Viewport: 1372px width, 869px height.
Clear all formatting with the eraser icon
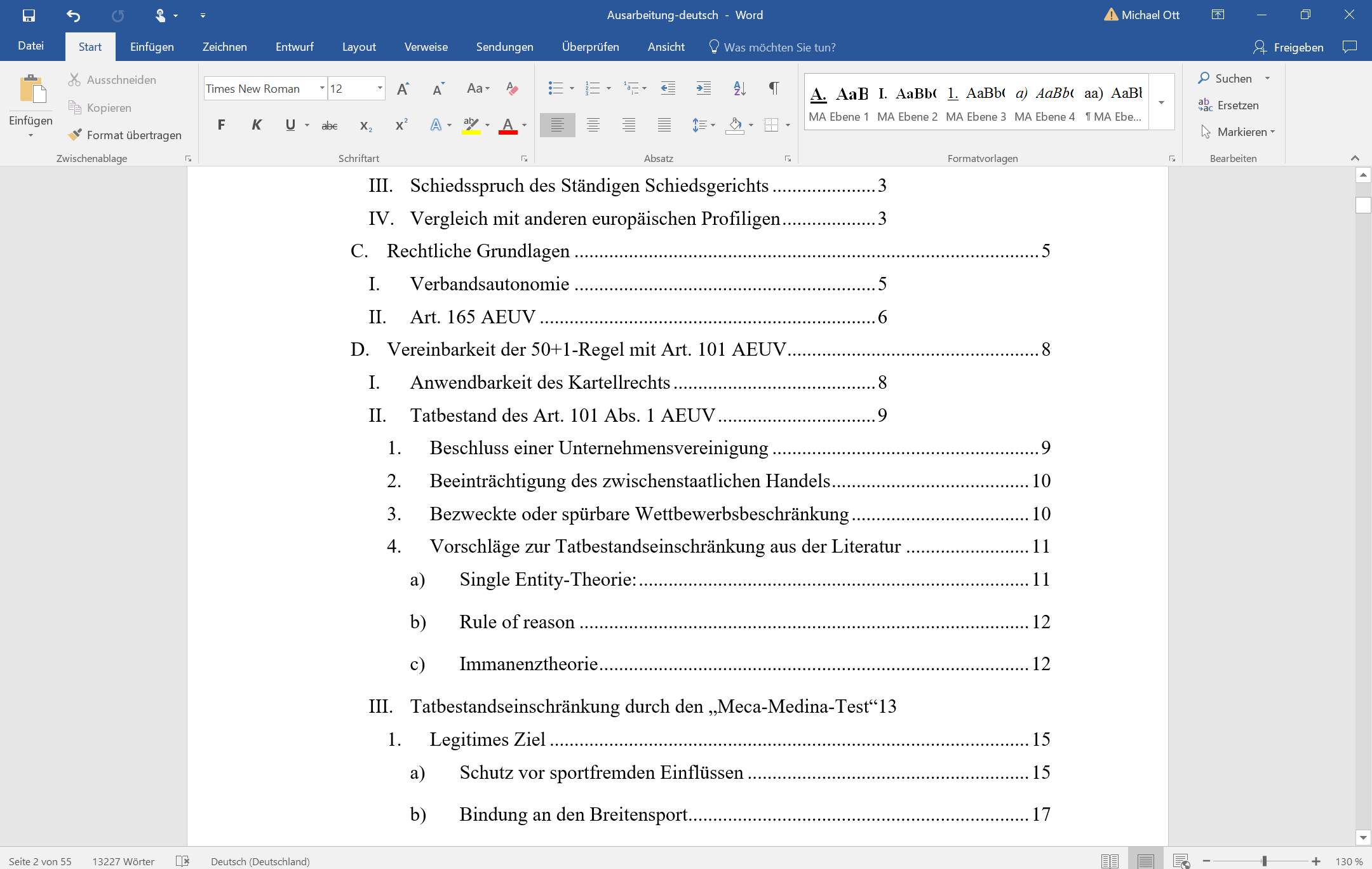(512, 88)
